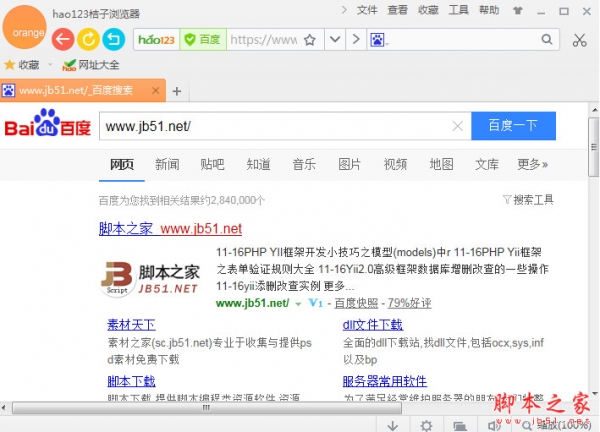Open the 百度快照 cached link
Screen dimensions: 600x432
click(356, 303)
